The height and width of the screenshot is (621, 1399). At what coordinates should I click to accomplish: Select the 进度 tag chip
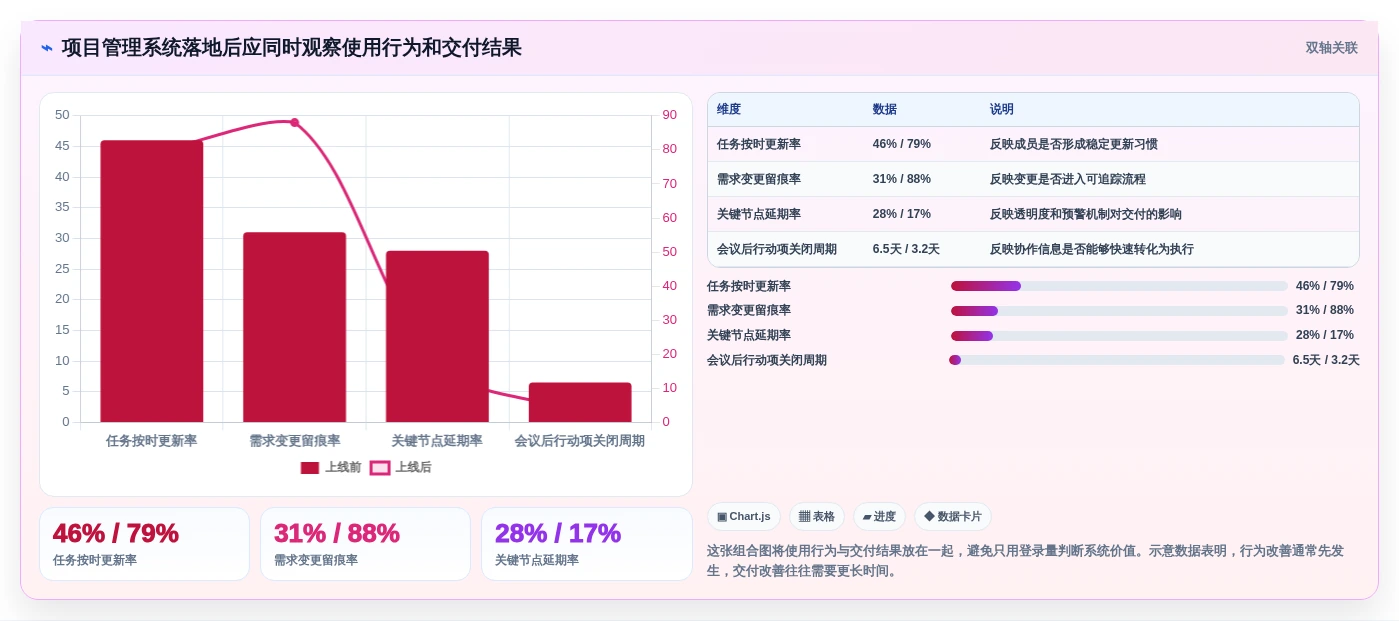click(x=879, y=517)
